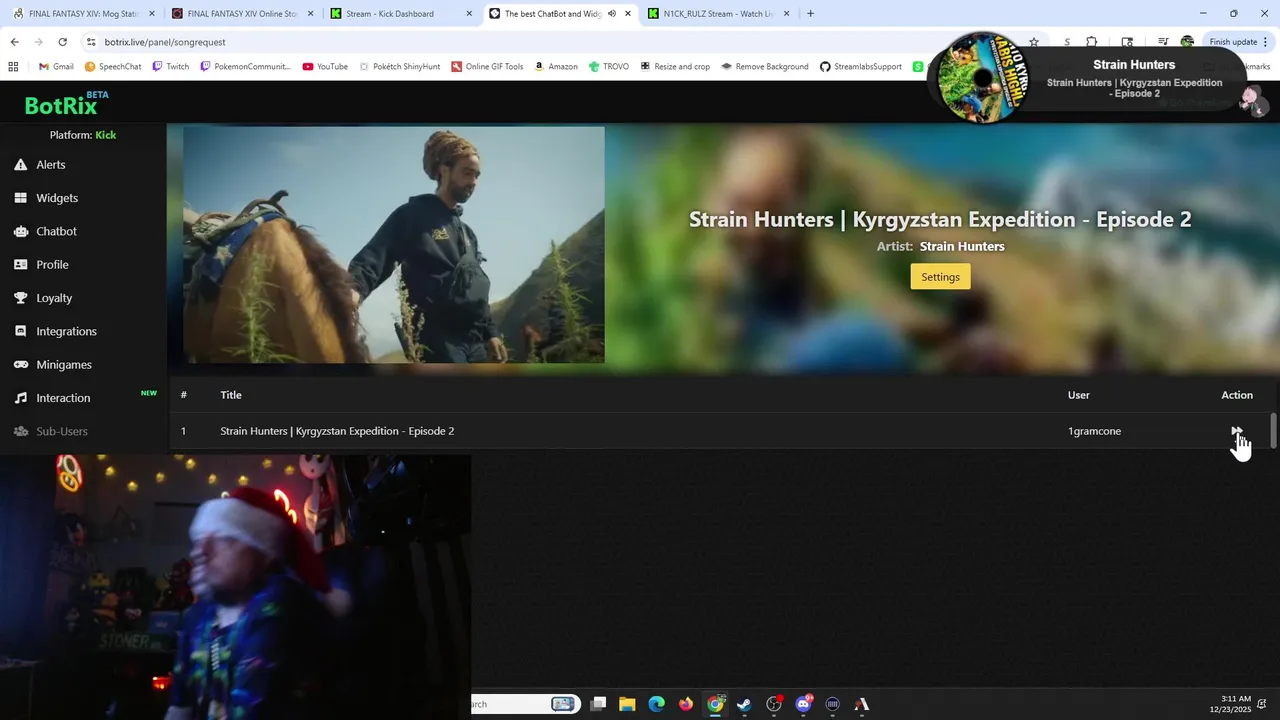This screenshot has width=1280, height=720.
Task: Click the Finish update button
Action: click(x=1233, y=42)
